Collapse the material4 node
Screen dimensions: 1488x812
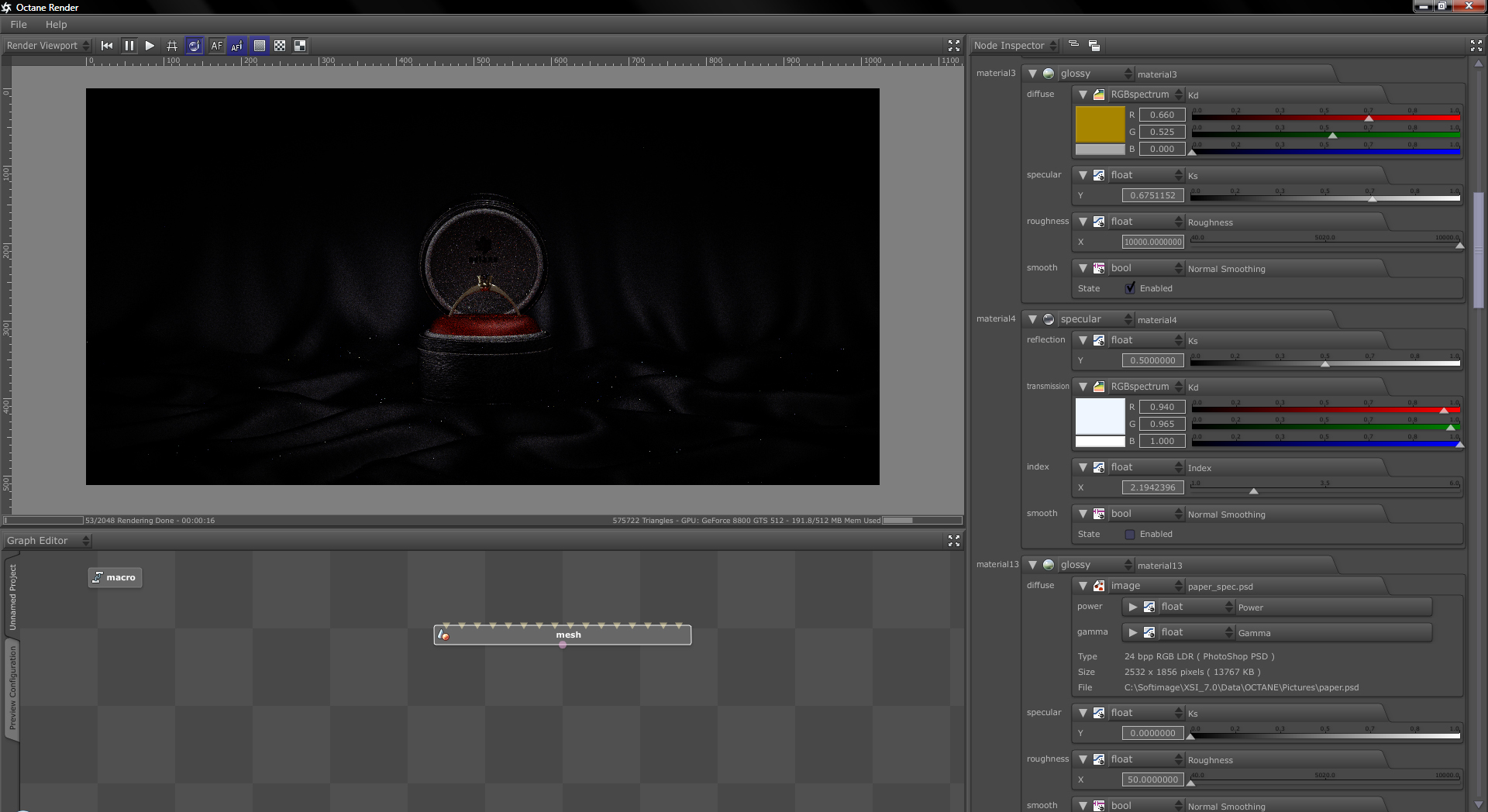(1032, 319)
